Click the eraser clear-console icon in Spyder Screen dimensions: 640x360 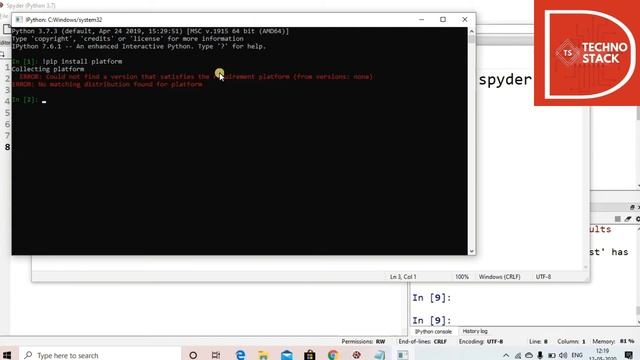tap(628, 219)
